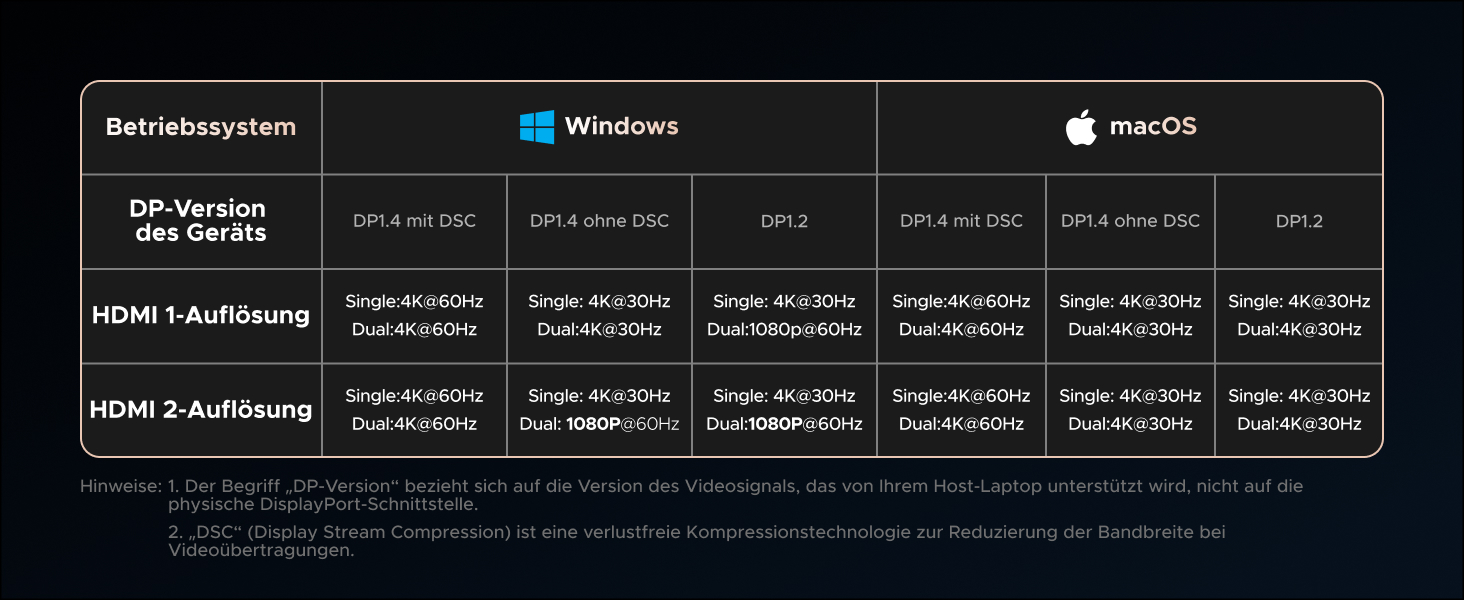Click the Windows column heading text

(x=621, y=127)
